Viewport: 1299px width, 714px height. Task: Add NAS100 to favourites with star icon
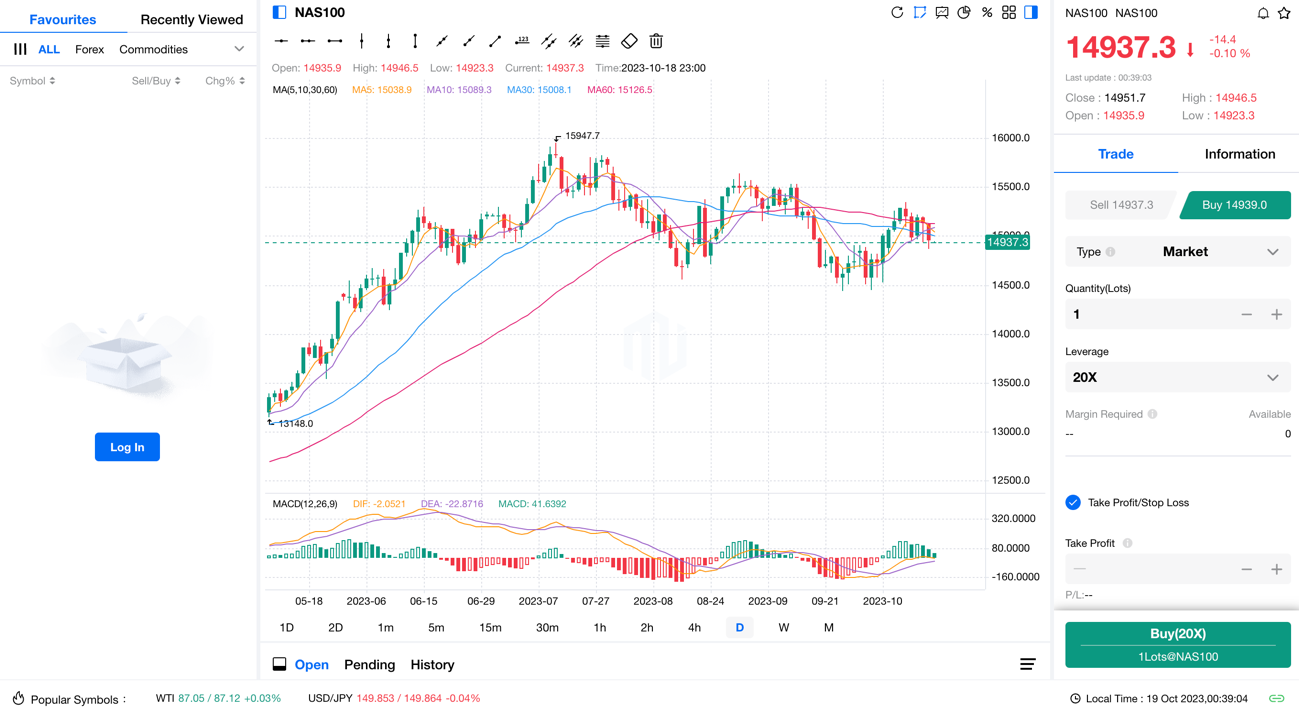[1284, 13]
